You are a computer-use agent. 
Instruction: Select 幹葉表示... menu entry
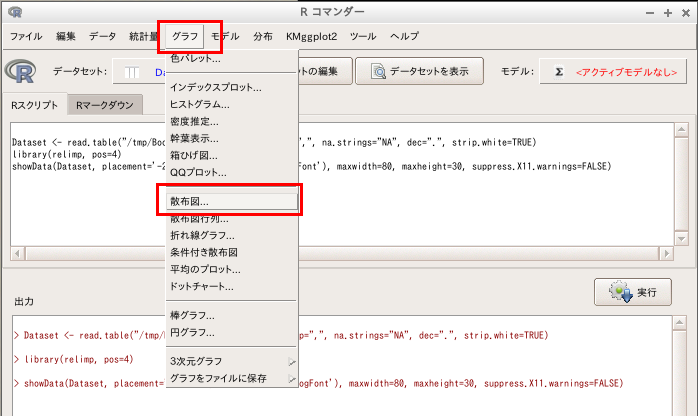[x=231, y=138]
